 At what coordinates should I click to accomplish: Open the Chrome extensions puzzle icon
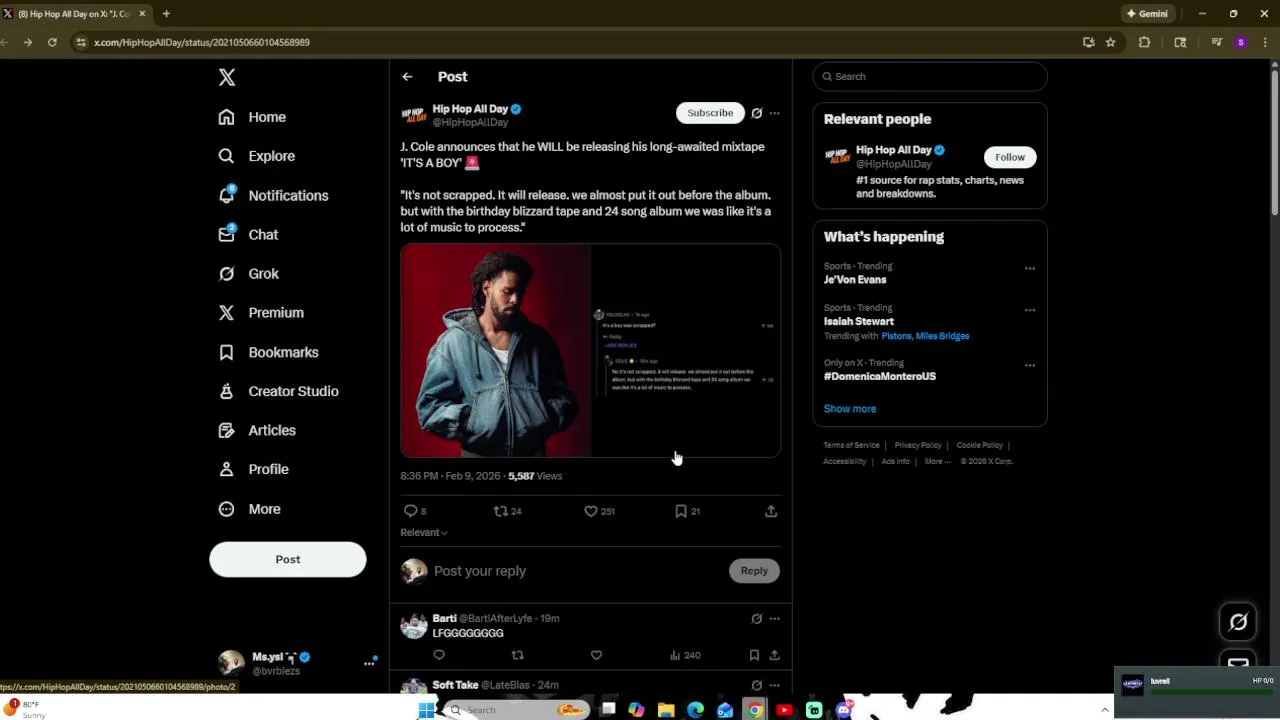coord(1144,42)
